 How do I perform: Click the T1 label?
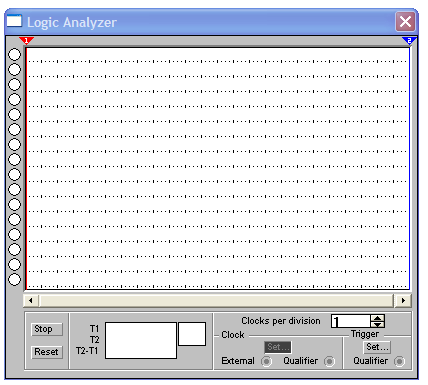pyautogui.click(x=94, y=329)
